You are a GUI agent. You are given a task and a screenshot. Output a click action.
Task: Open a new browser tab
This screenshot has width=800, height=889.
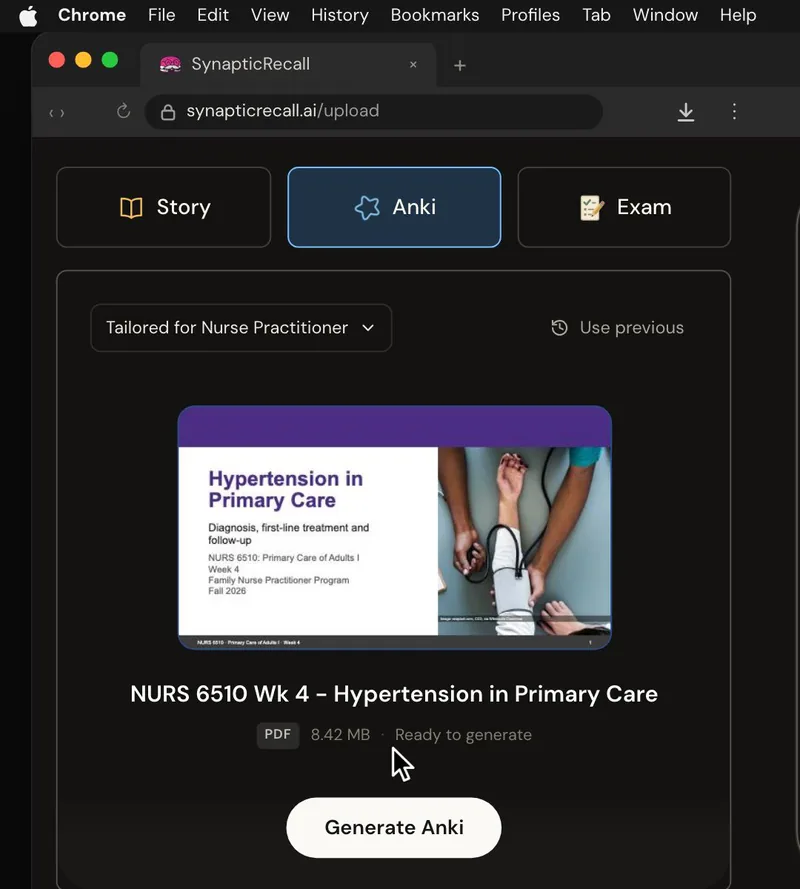pyautogui.click(x=460, y=66)
